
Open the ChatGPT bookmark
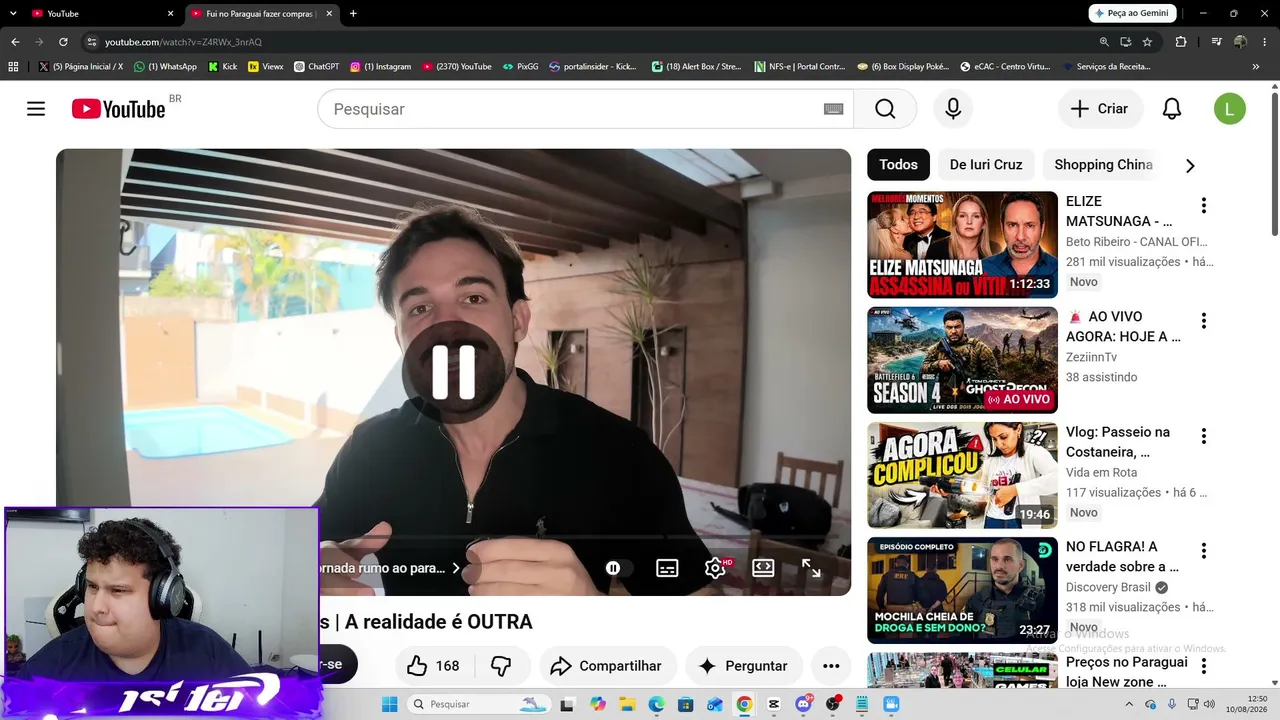coord(316,67)
